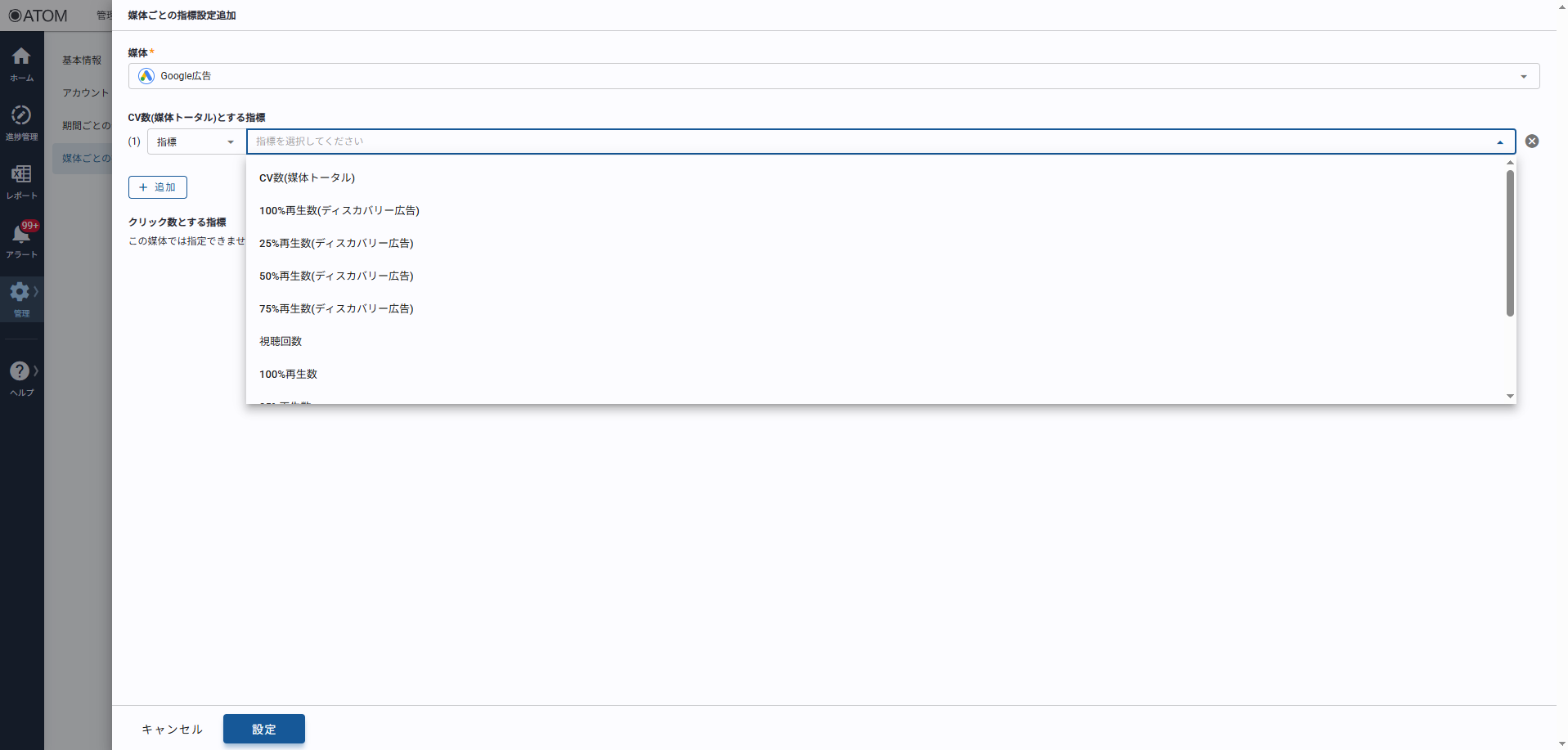Pick the 視聴回数 option

[x=281, y=341]
